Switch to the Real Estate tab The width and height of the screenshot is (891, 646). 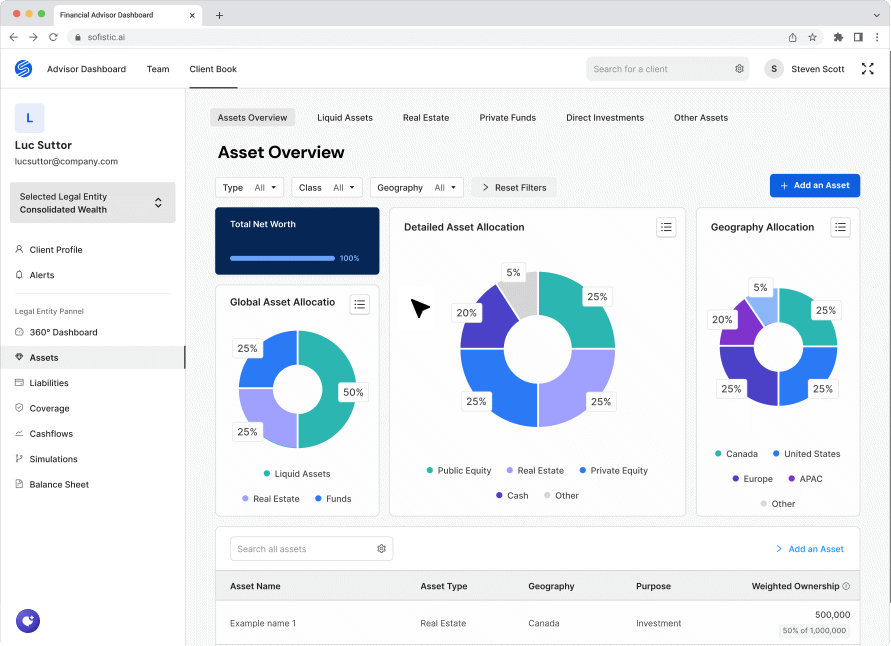425,118
